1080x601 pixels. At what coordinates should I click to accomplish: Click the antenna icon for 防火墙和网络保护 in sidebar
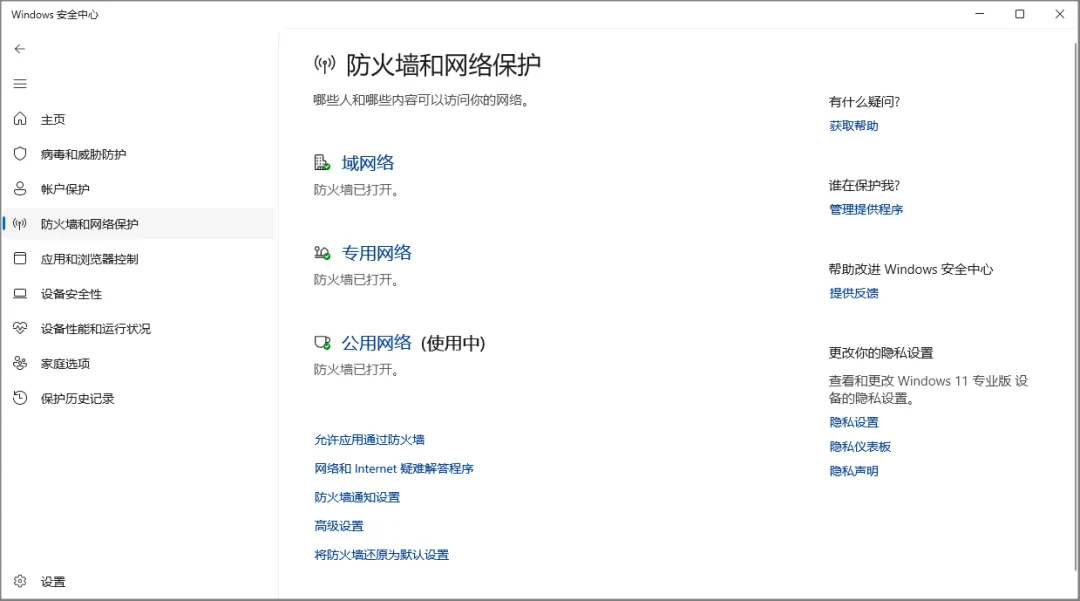pos(20,224)
